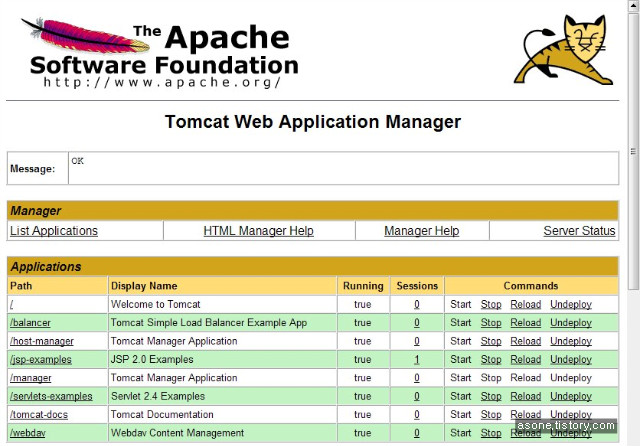Image resolution: width=640 pixels, height=446 pixels.
Task: Open the /balancer path link
Action: pyautogui.click(x=30, y=323)
